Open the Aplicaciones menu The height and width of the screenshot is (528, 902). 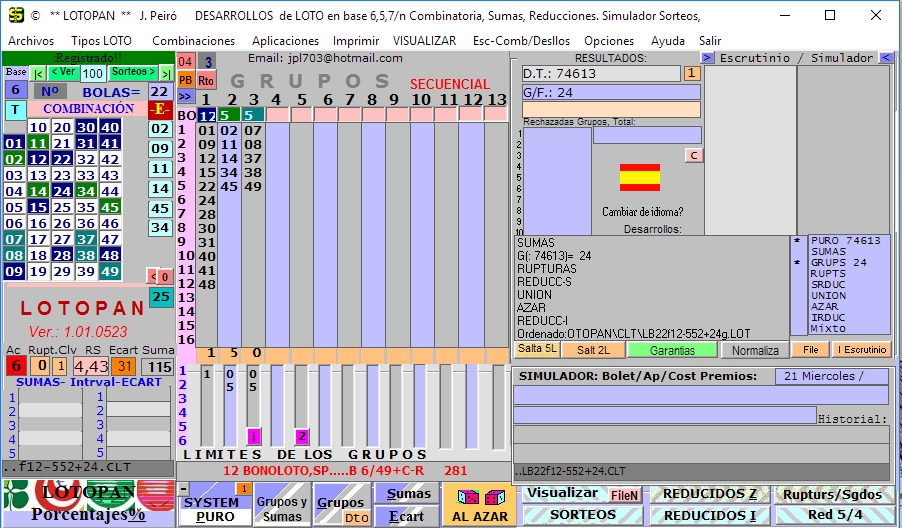[x=285, y=41]
